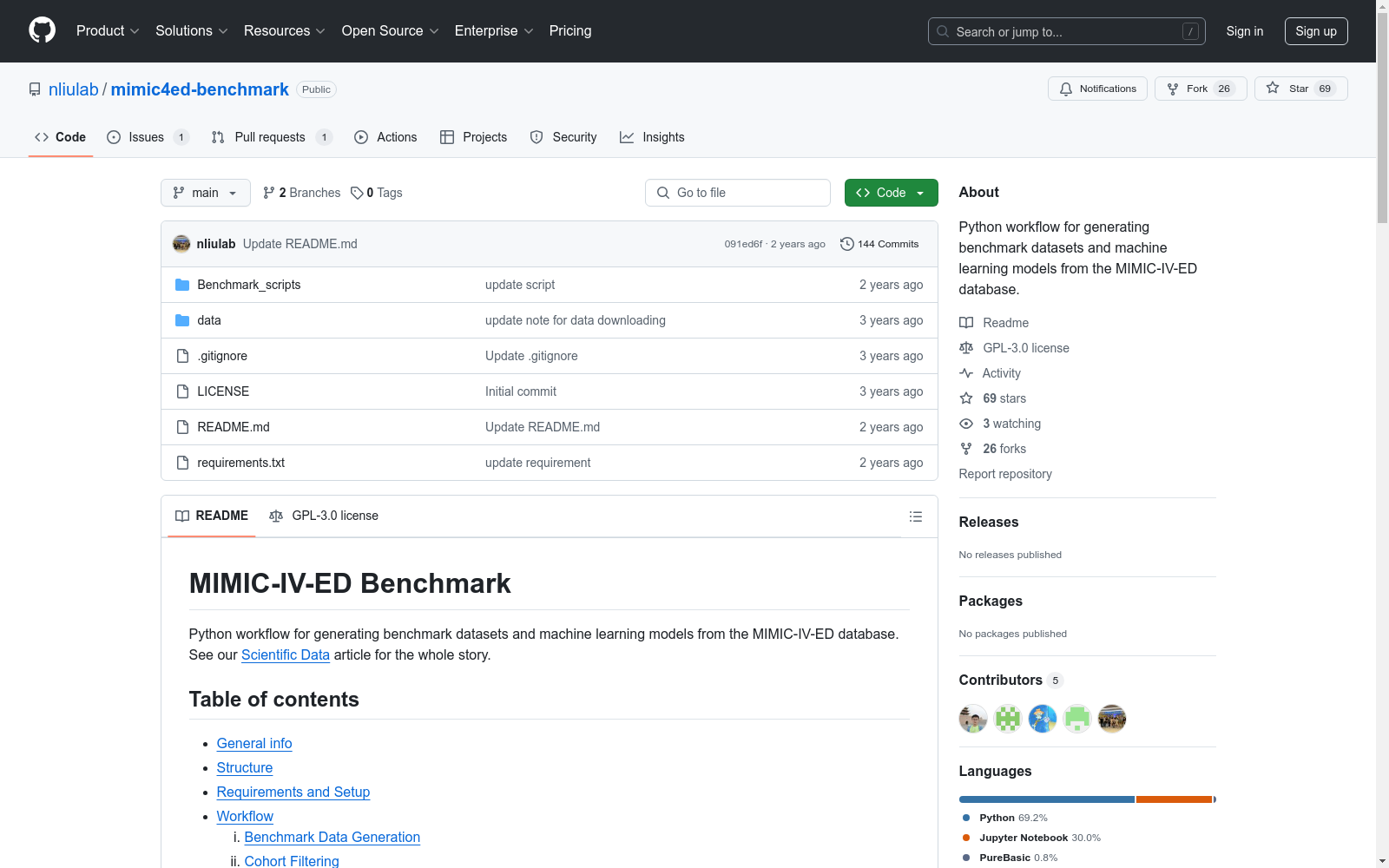
Task: Open the Contributors section heading
Action: click(x=1001, y=680)
